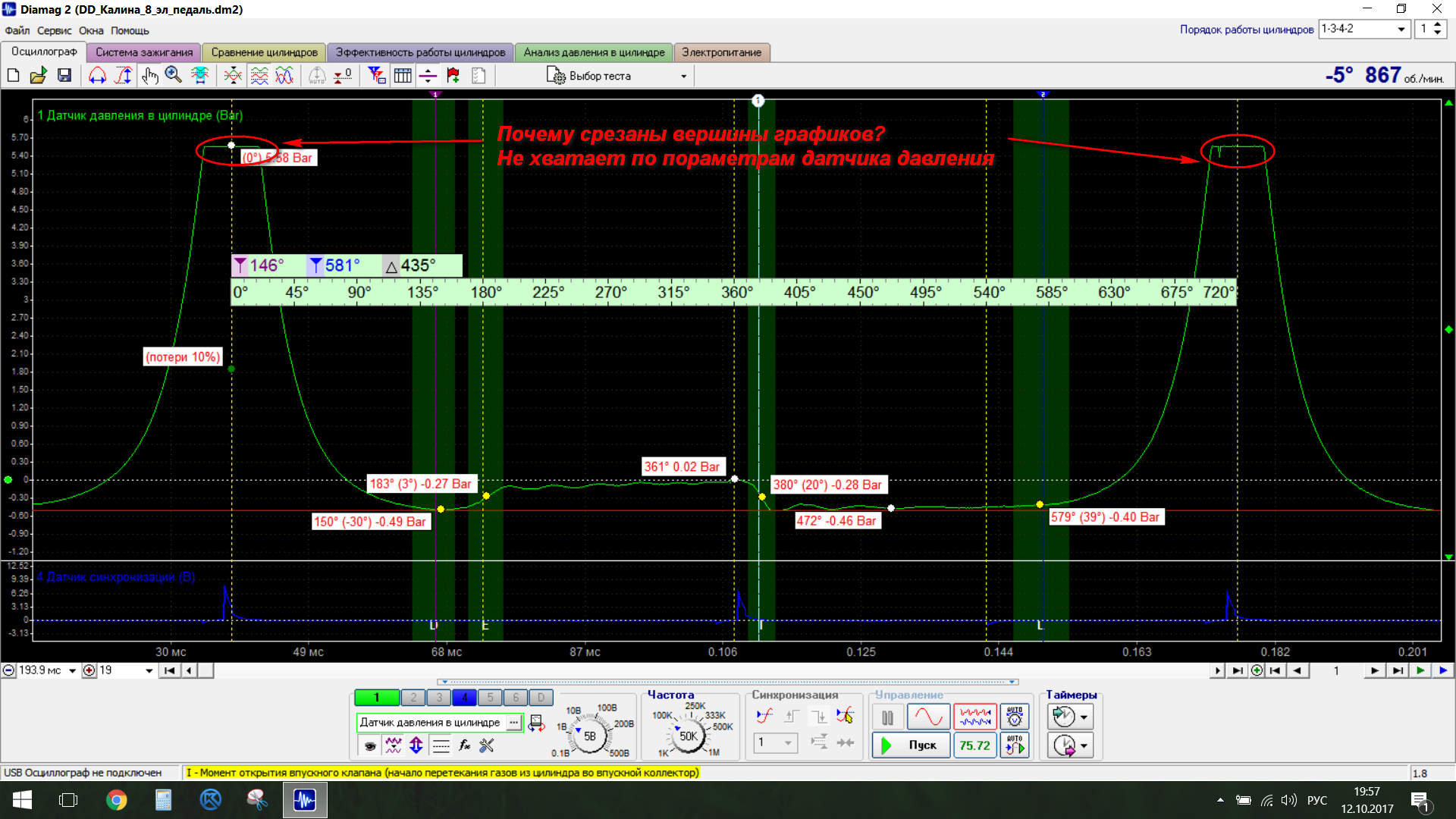Click the crossed waveforms compress icon
The image size is (1456, 819).
[x=233, y=75]
